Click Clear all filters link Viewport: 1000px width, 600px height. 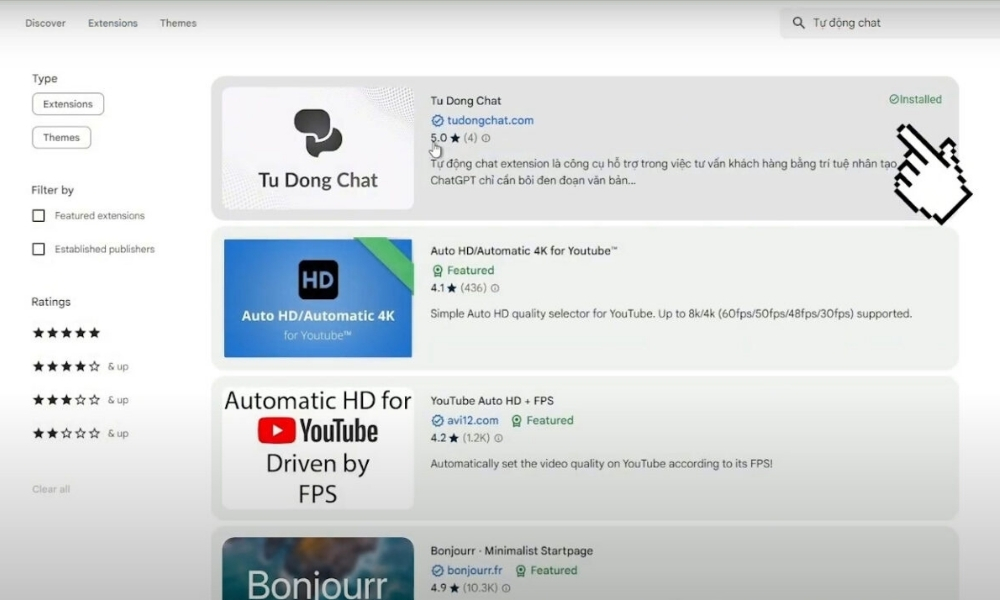51,489
